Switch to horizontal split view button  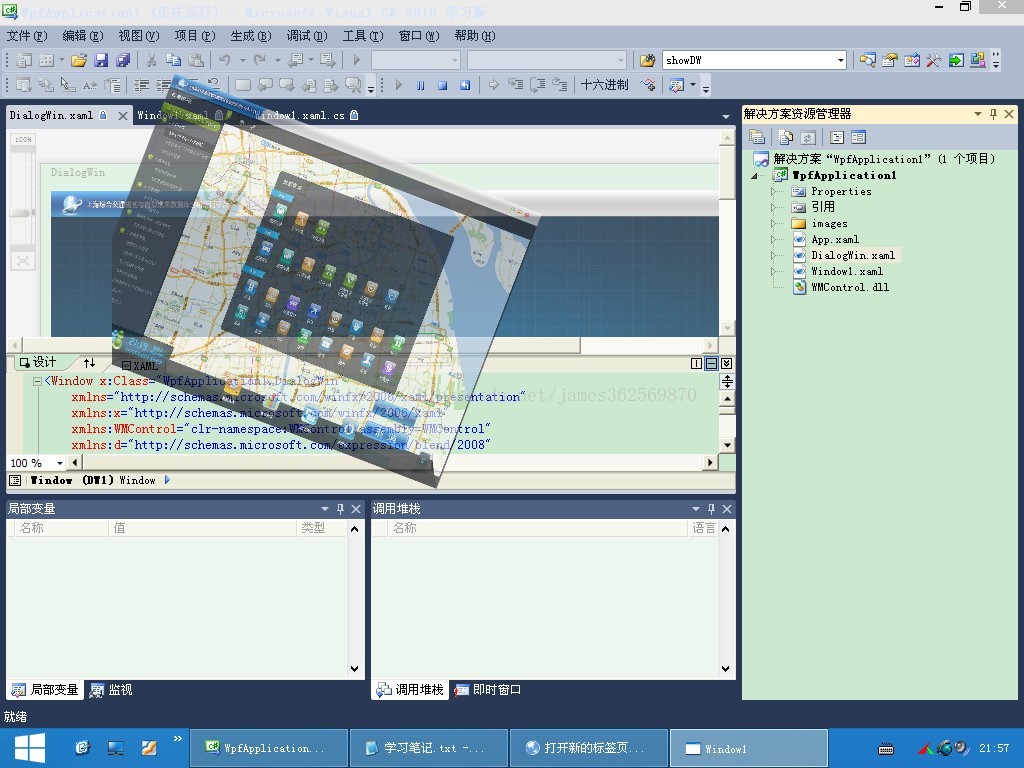[x=711, y=364]
